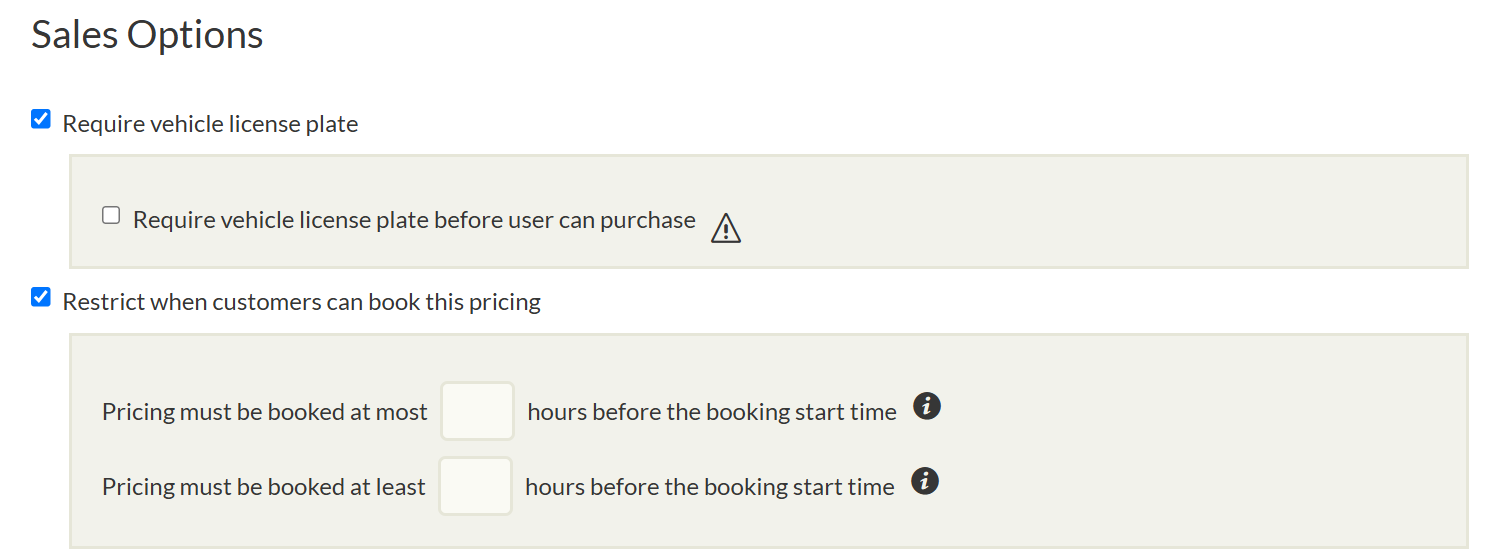Click the text 'Pricing must be booked at most'

click(264, 412)
